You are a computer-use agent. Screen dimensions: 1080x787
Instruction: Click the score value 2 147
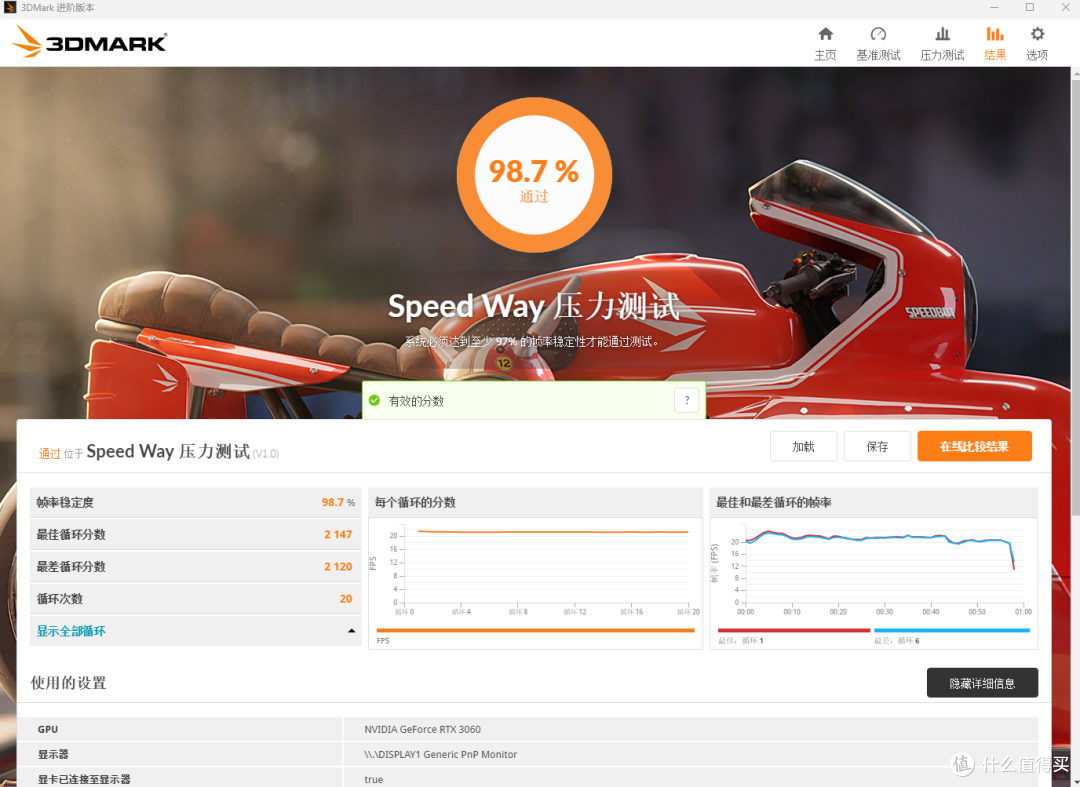coord(338,534)
